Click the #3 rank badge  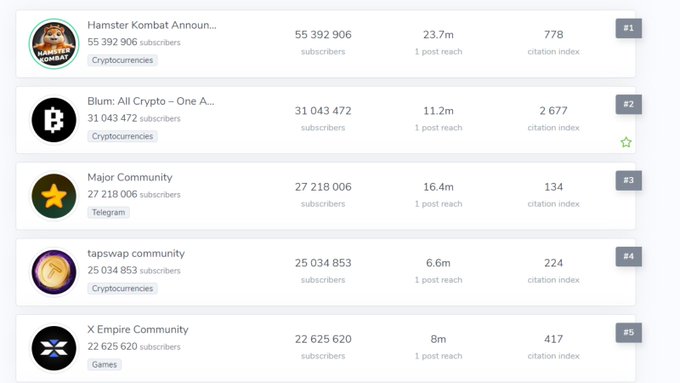click(x=628, y=180)
